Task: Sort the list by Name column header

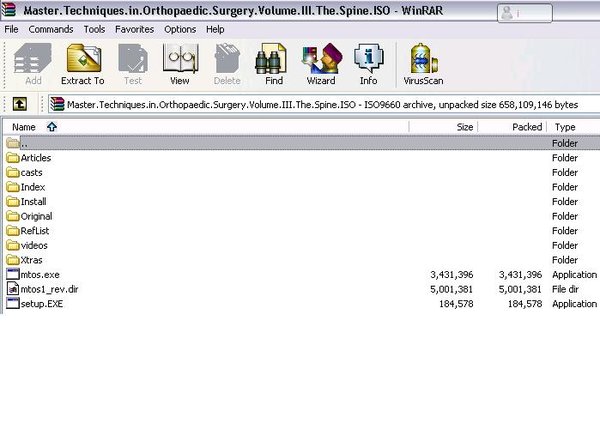Action: pos(24,127)
